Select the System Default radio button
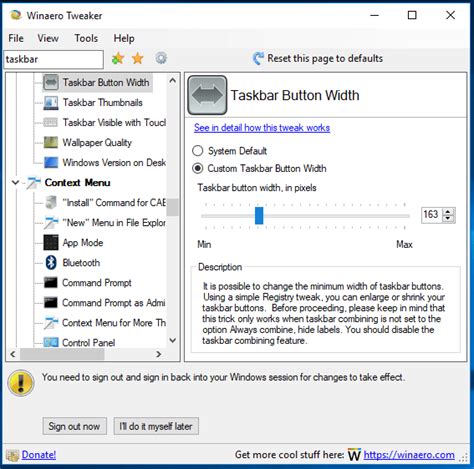474x469 pixels. [198, 151]
